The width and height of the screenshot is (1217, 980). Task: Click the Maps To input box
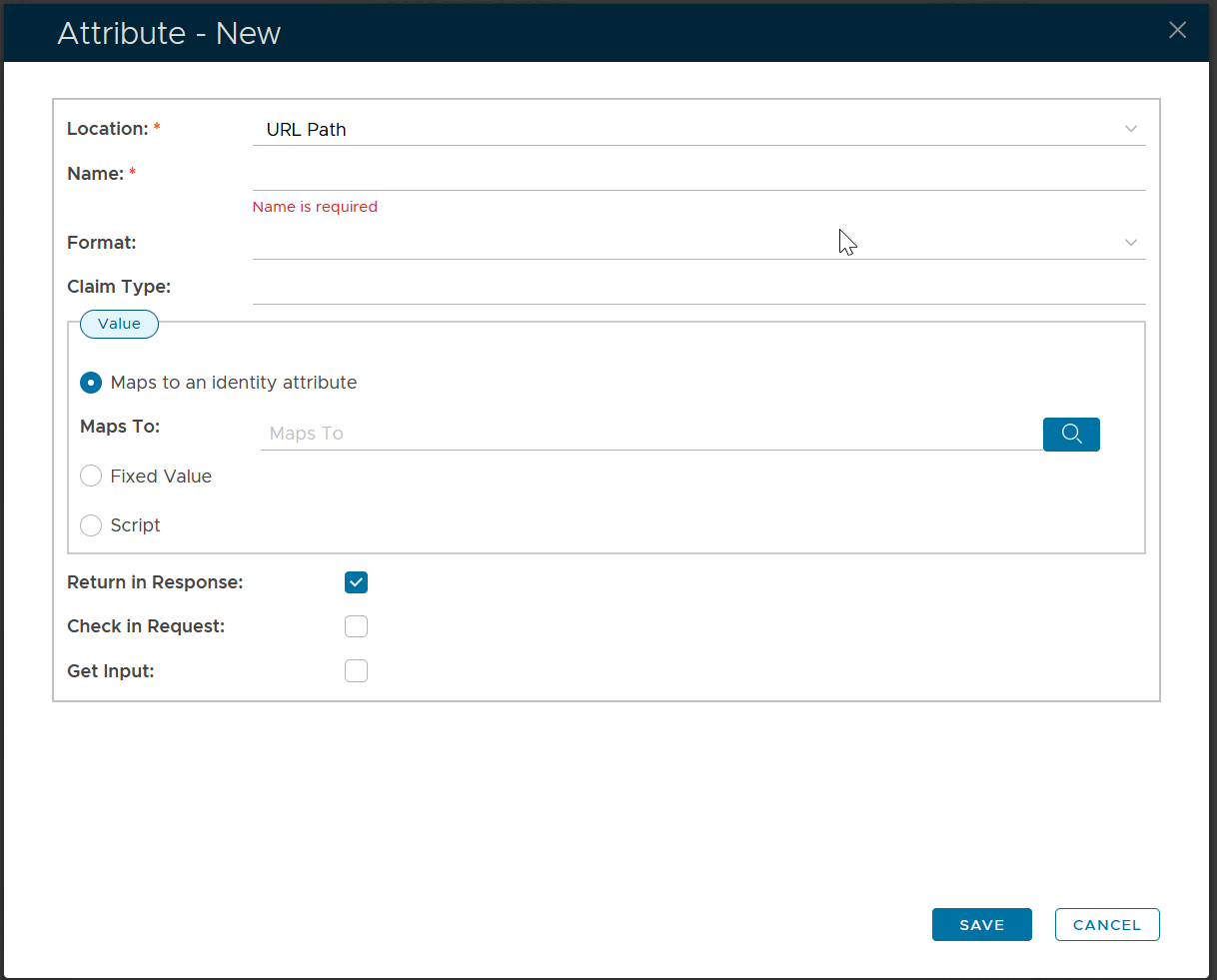(650, 434)
